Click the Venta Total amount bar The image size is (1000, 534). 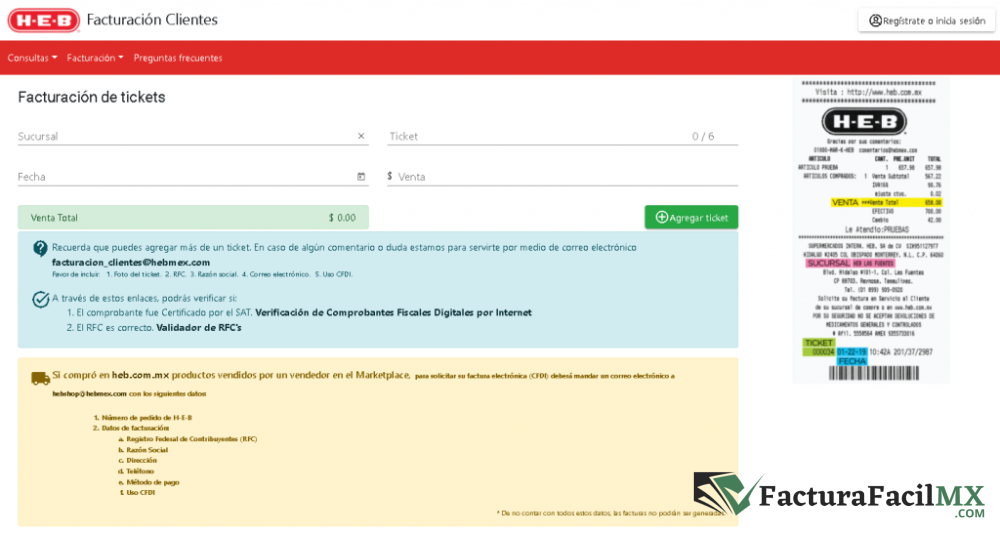(193, 218)
